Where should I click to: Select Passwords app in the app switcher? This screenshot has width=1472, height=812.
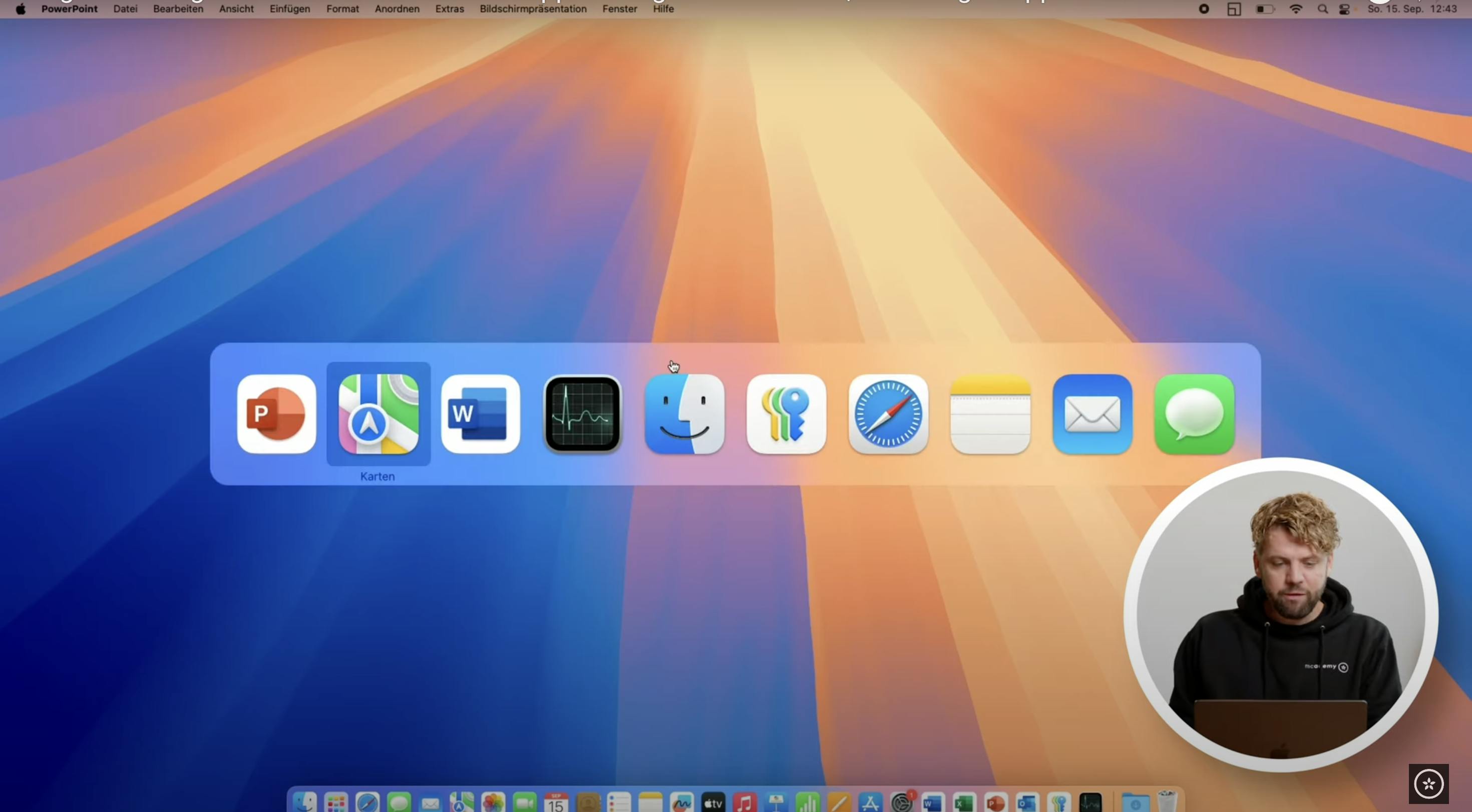786,414
